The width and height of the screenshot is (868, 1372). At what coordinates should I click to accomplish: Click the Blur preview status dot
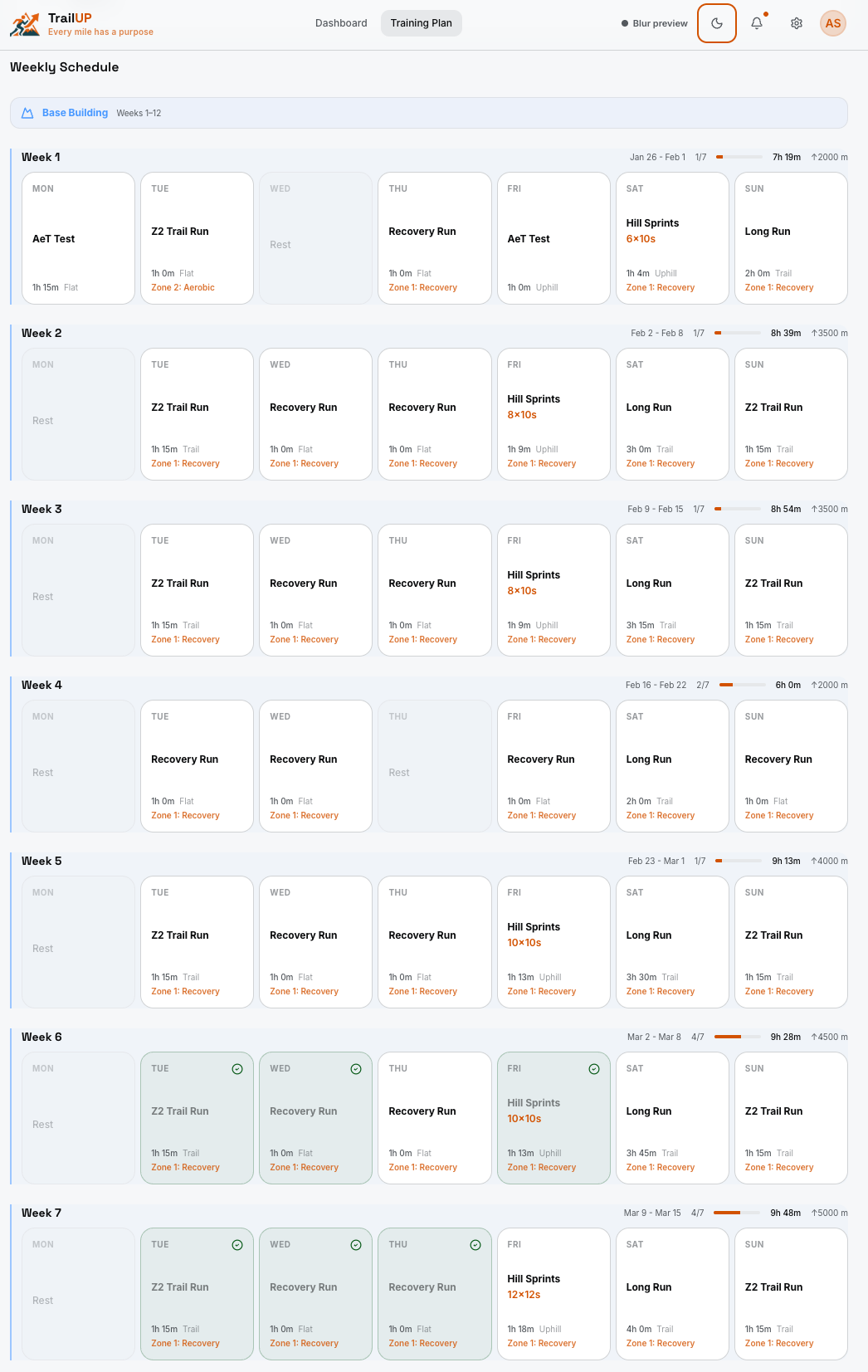click(625, 23)
